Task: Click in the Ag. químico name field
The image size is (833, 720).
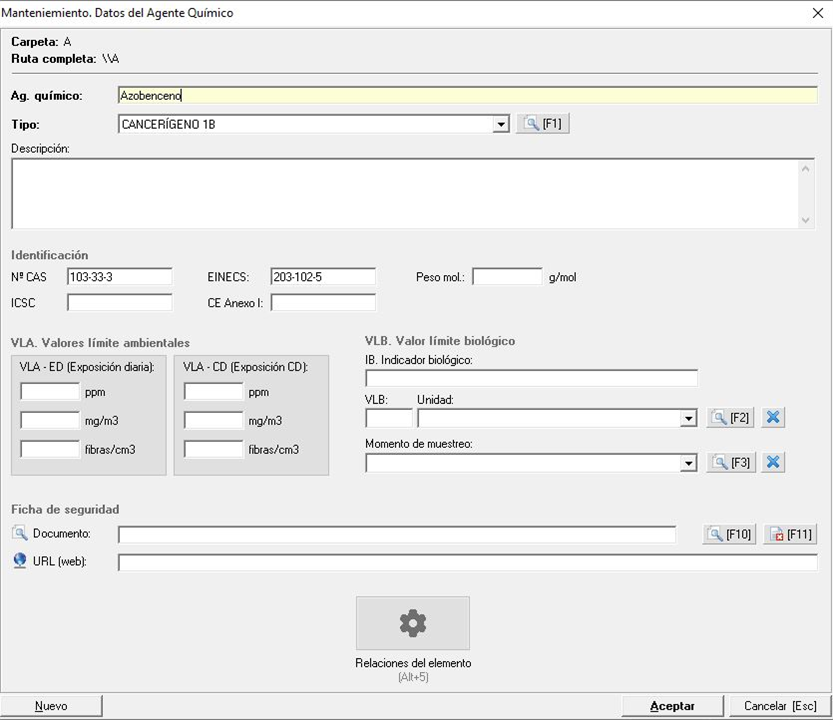Action: pos(466,96)
